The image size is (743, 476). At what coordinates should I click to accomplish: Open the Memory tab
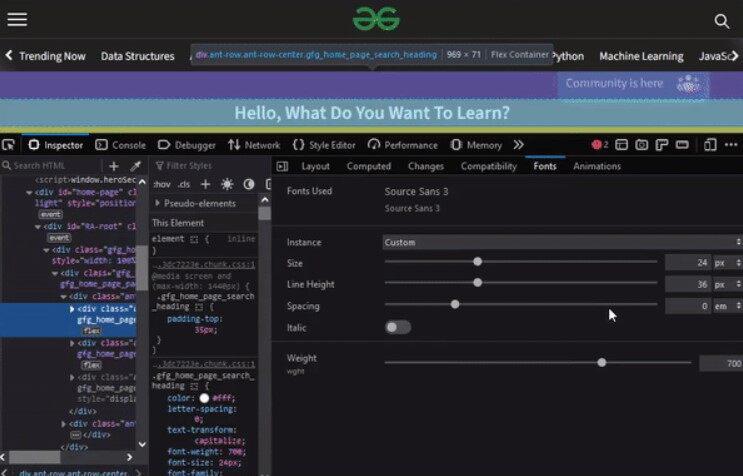476,145
